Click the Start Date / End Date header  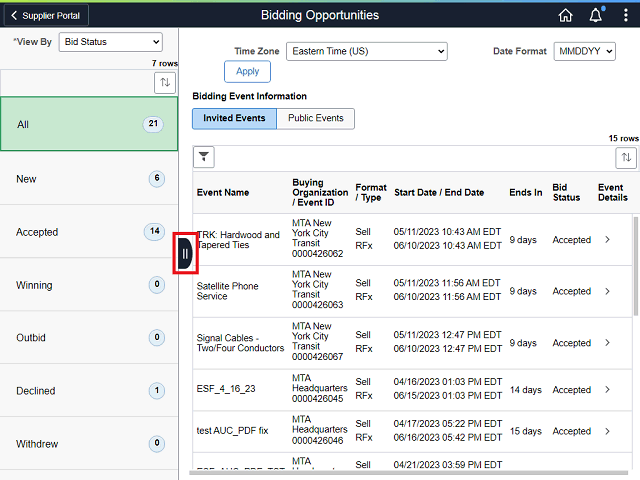439,193
